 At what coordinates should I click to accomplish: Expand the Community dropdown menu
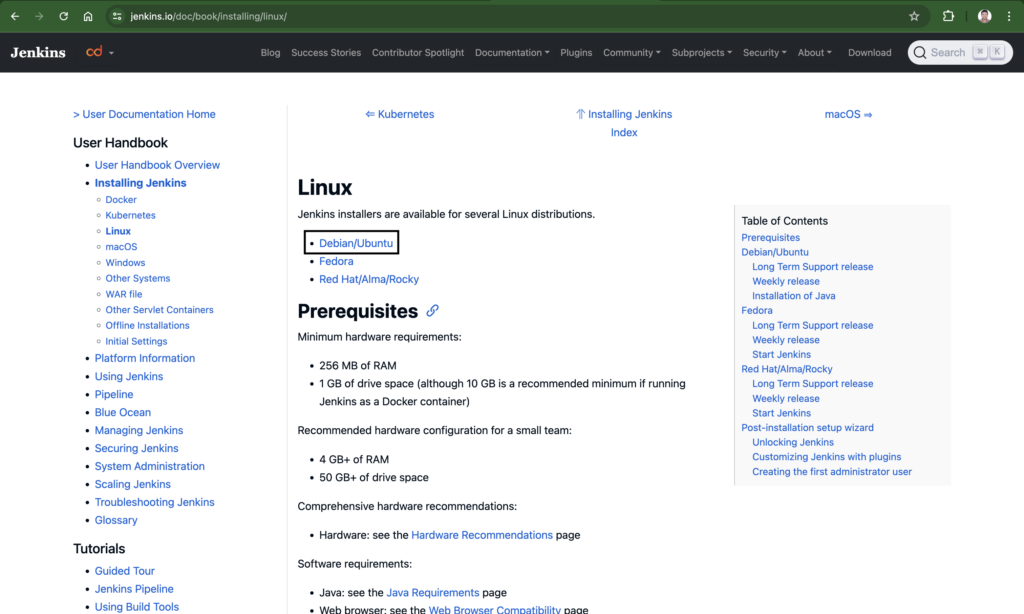click(632, 52)
